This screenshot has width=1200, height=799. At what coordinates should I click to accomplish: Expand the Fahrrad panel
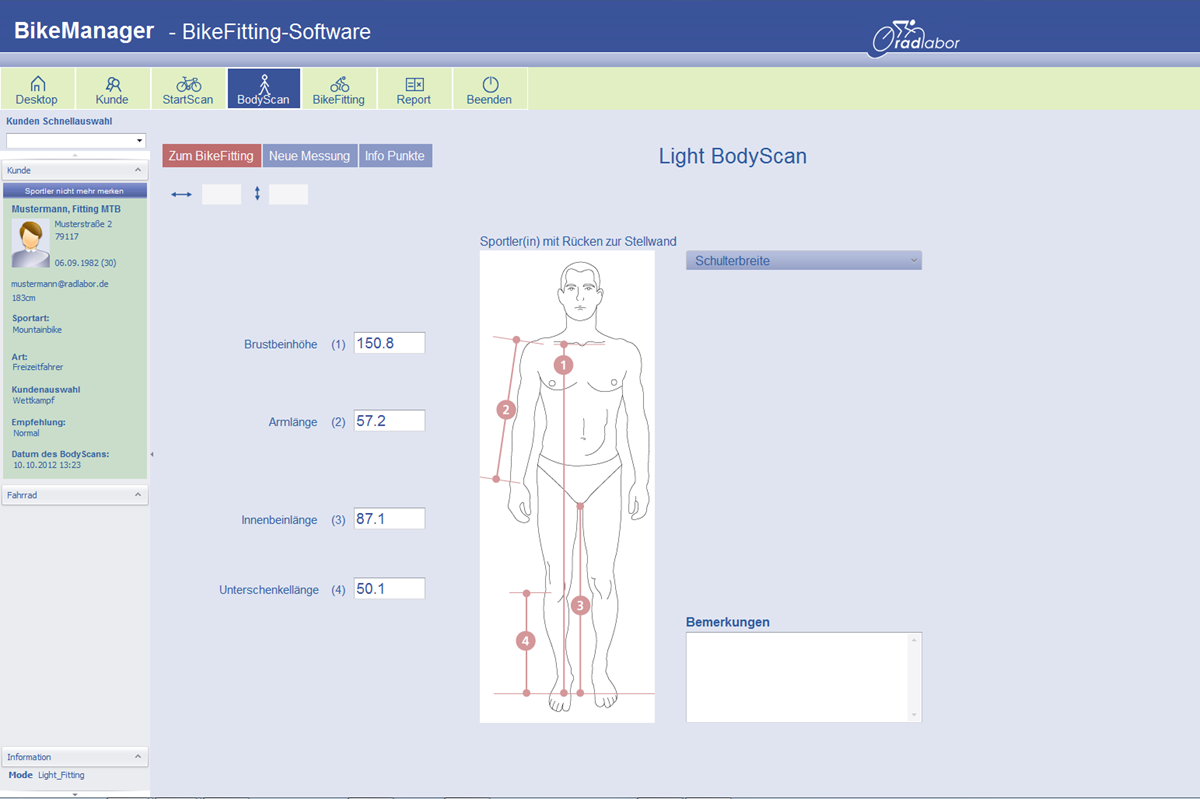[137, 495]
